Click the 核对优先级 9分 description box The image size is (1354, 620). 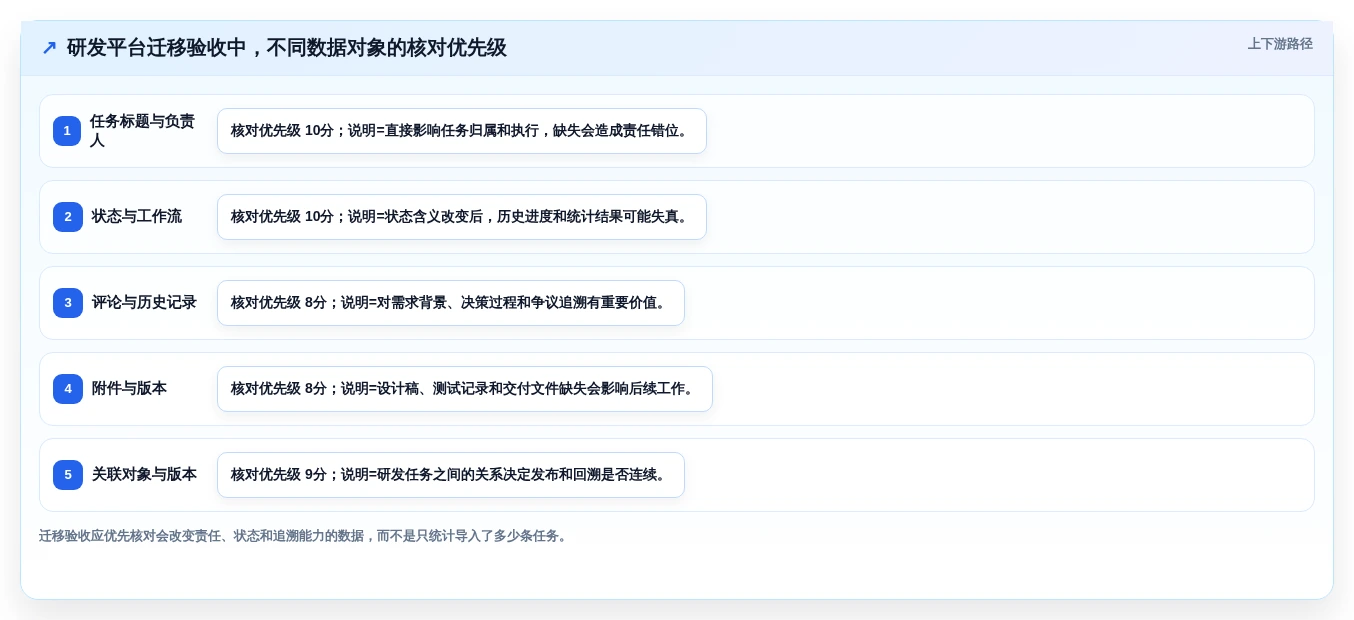(451, 475)
